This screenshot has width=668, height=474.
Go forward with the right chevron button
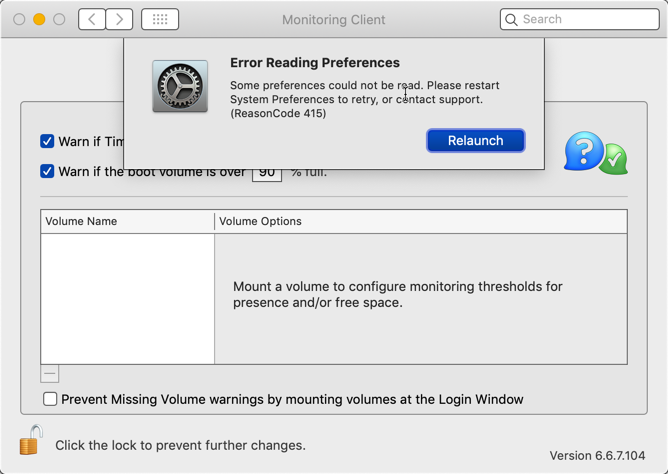click(119, 19)
